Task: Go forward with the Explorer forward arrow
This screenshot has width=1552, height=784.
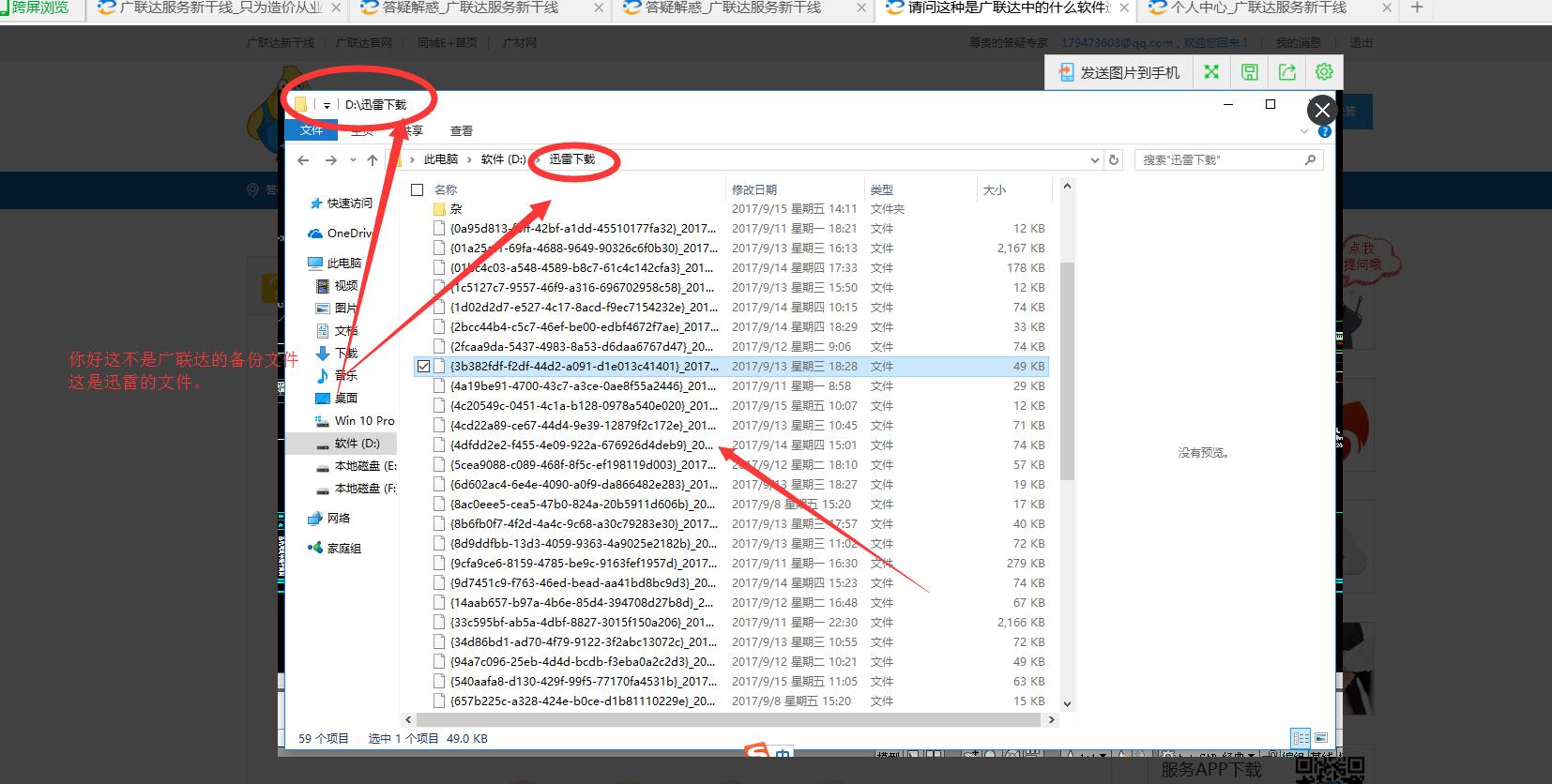Action: tap(330, 160)
